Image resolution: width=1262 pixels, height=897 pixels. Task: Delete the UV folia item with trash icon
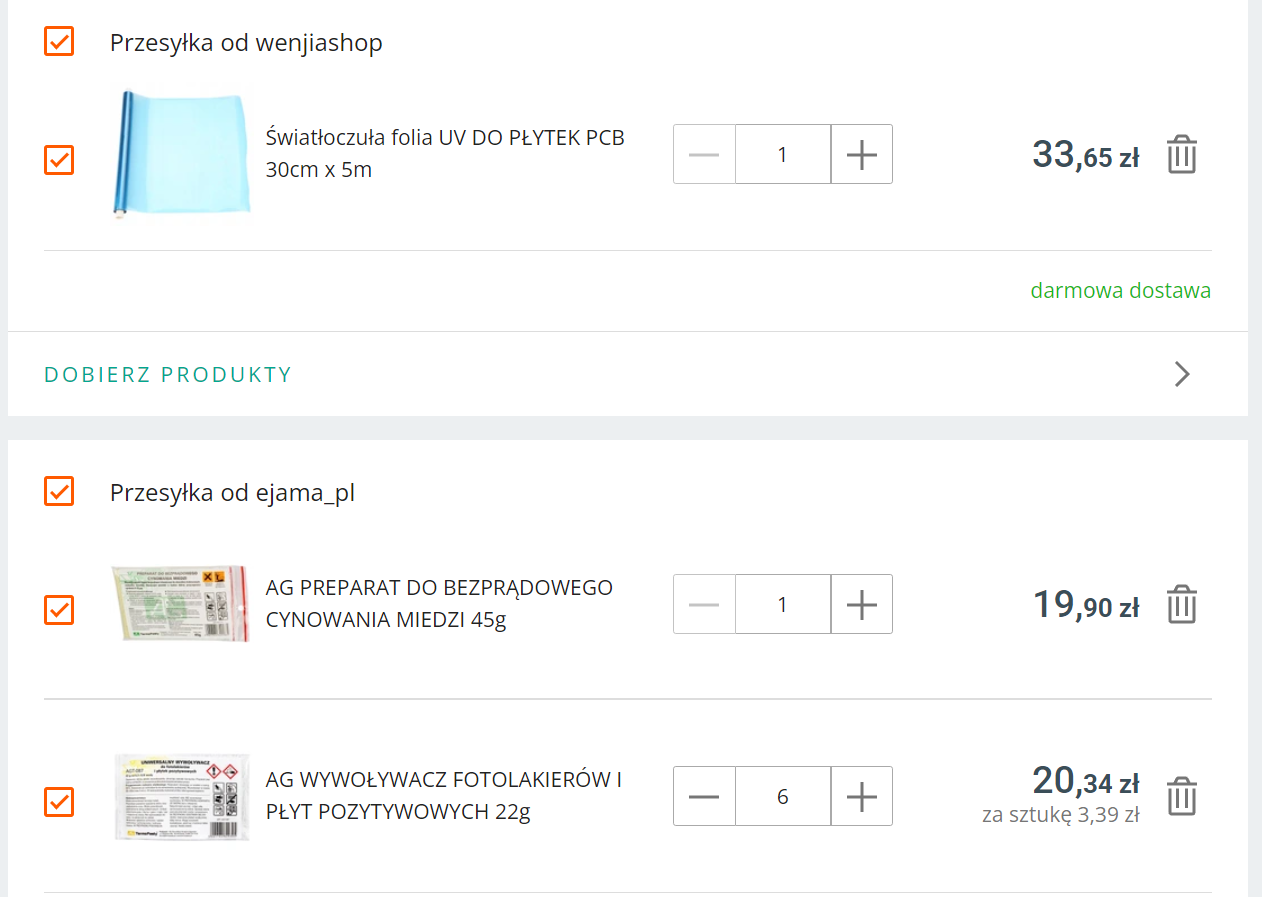pyautogui.click(x=1181, y=155)
